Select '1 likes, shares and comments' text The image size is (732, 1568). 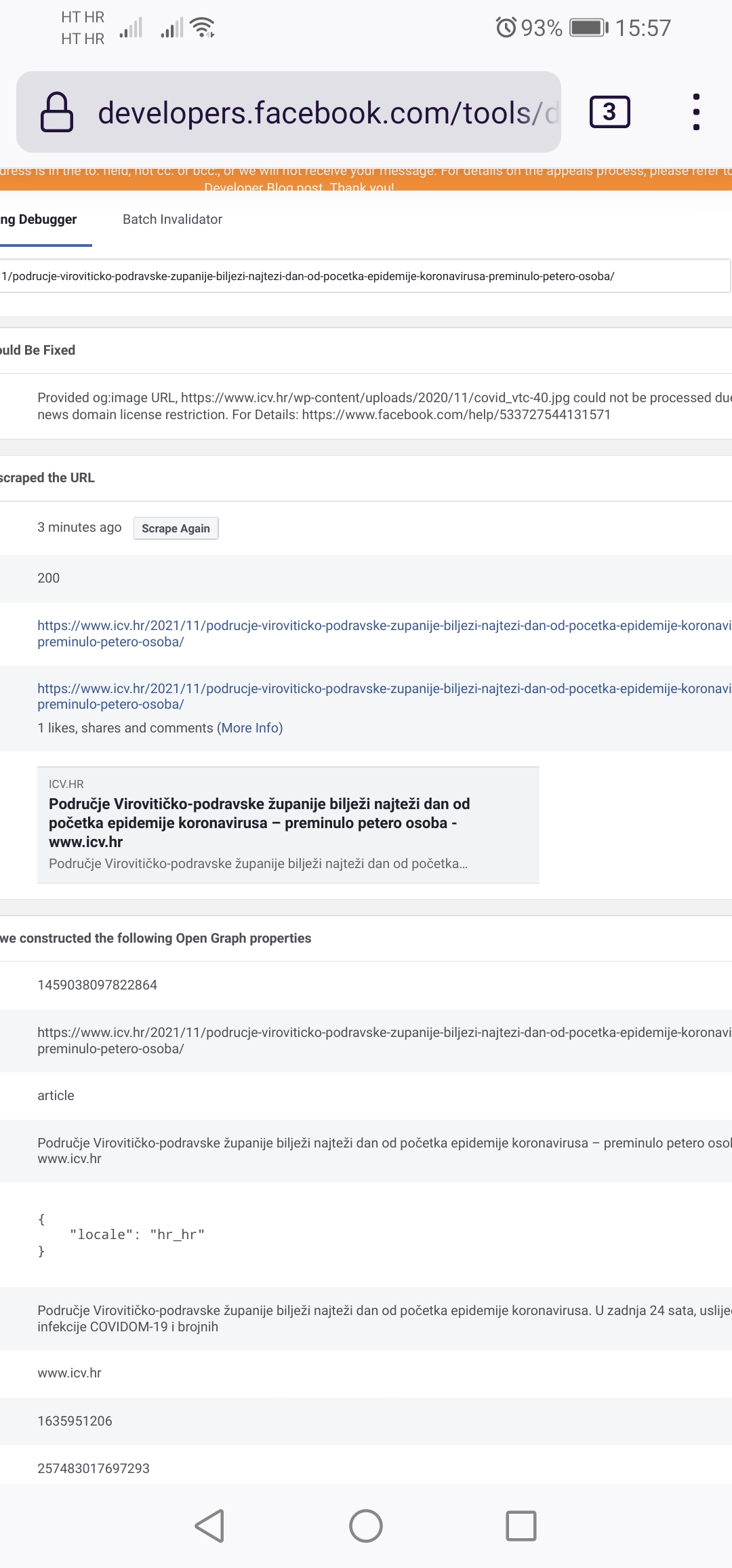[125, 728]
